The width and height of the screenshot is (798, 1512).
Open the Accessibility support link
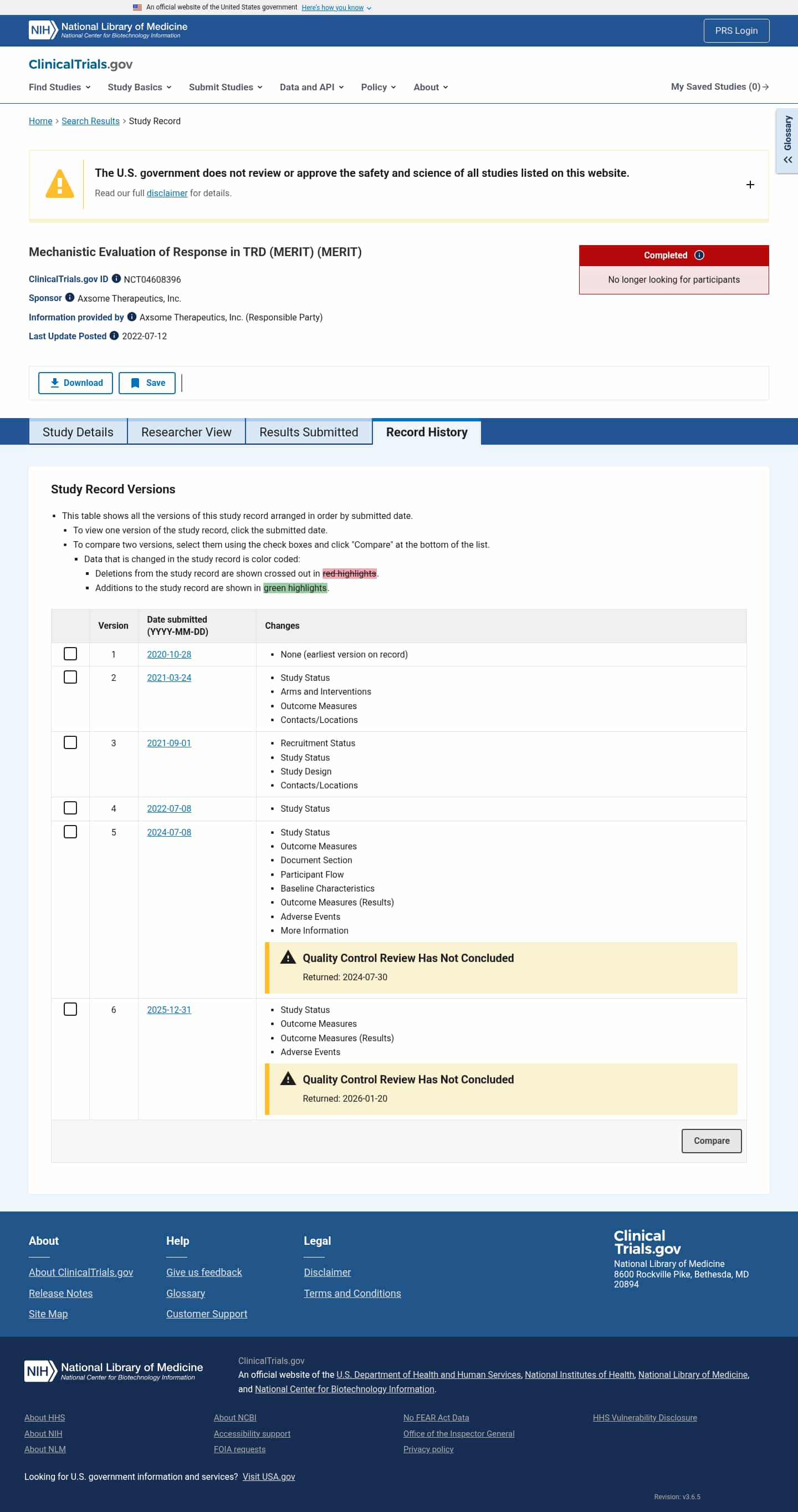pyautogui.click(x=252, y=1433)
